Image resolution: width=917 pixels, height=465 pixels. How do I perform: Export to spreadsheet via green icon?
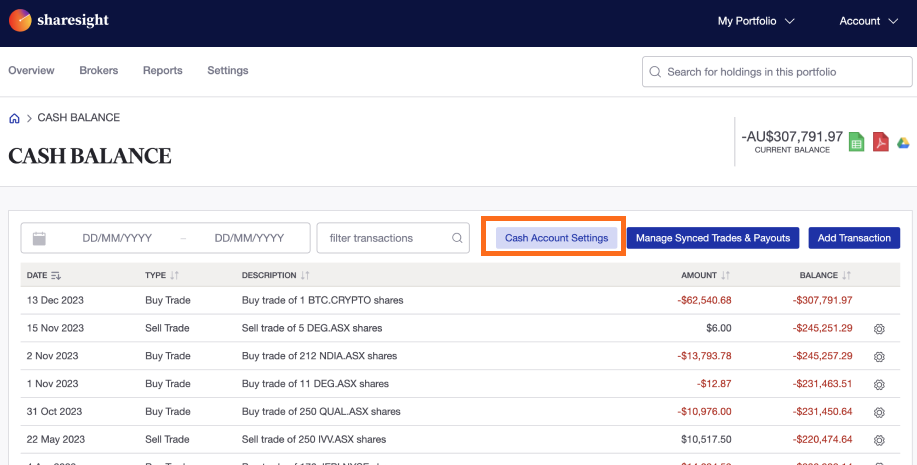click(x=856, y=142)
